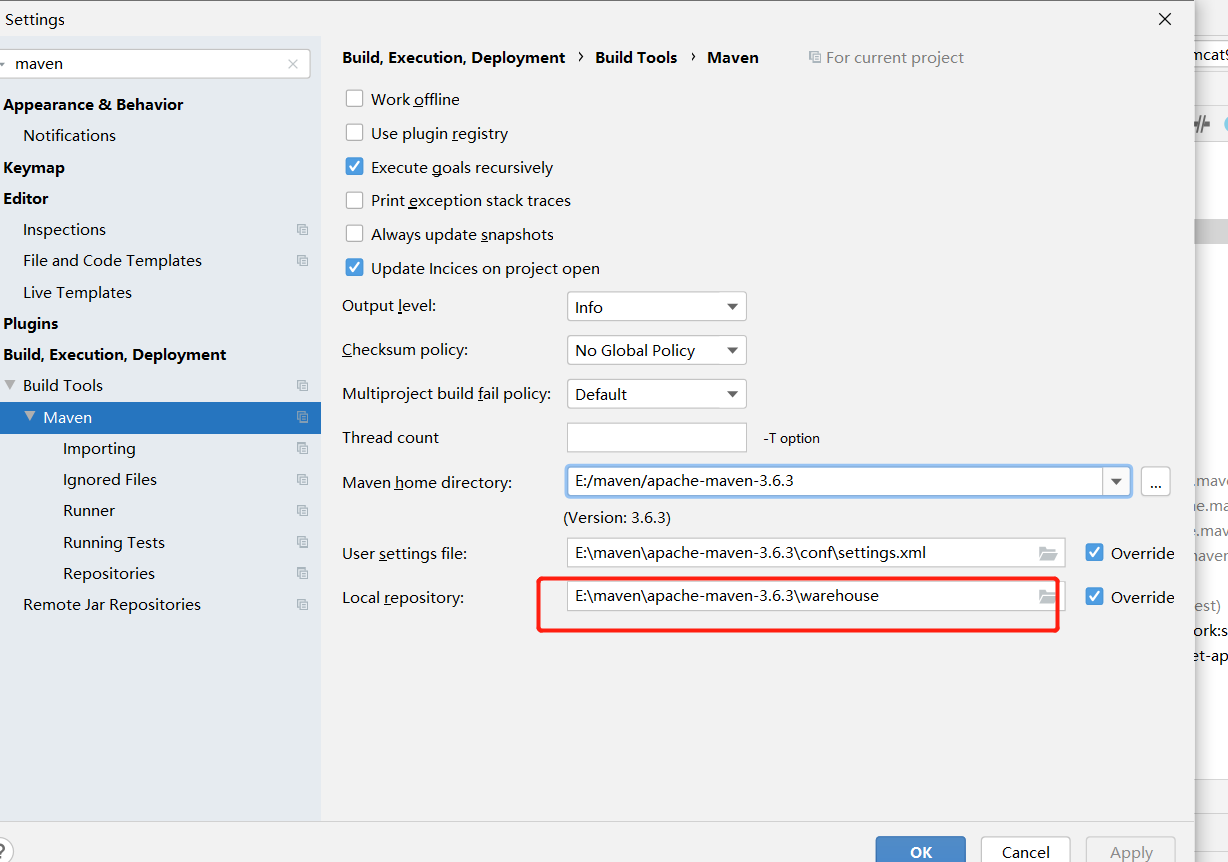This screenshot has height=862, width=1228.
Task: Collapse the Maven tree node
Action: [30, 417]
